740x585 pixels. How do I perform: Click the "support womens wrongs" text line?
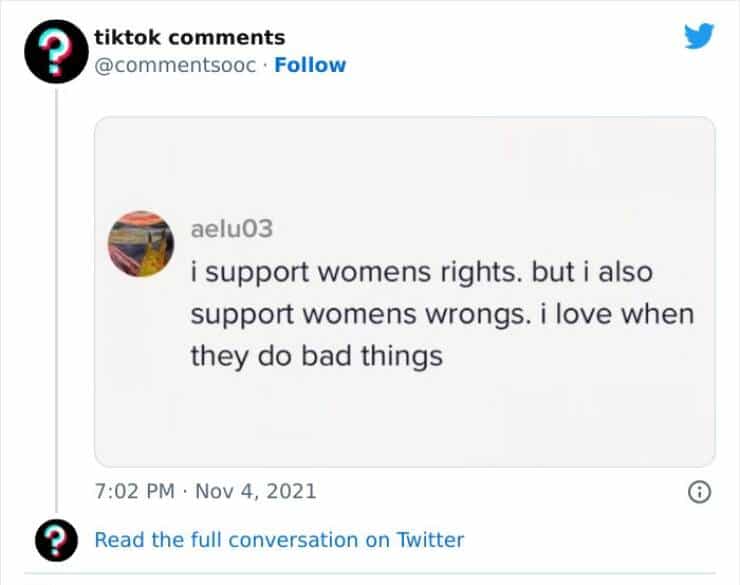tap(441, 314)
